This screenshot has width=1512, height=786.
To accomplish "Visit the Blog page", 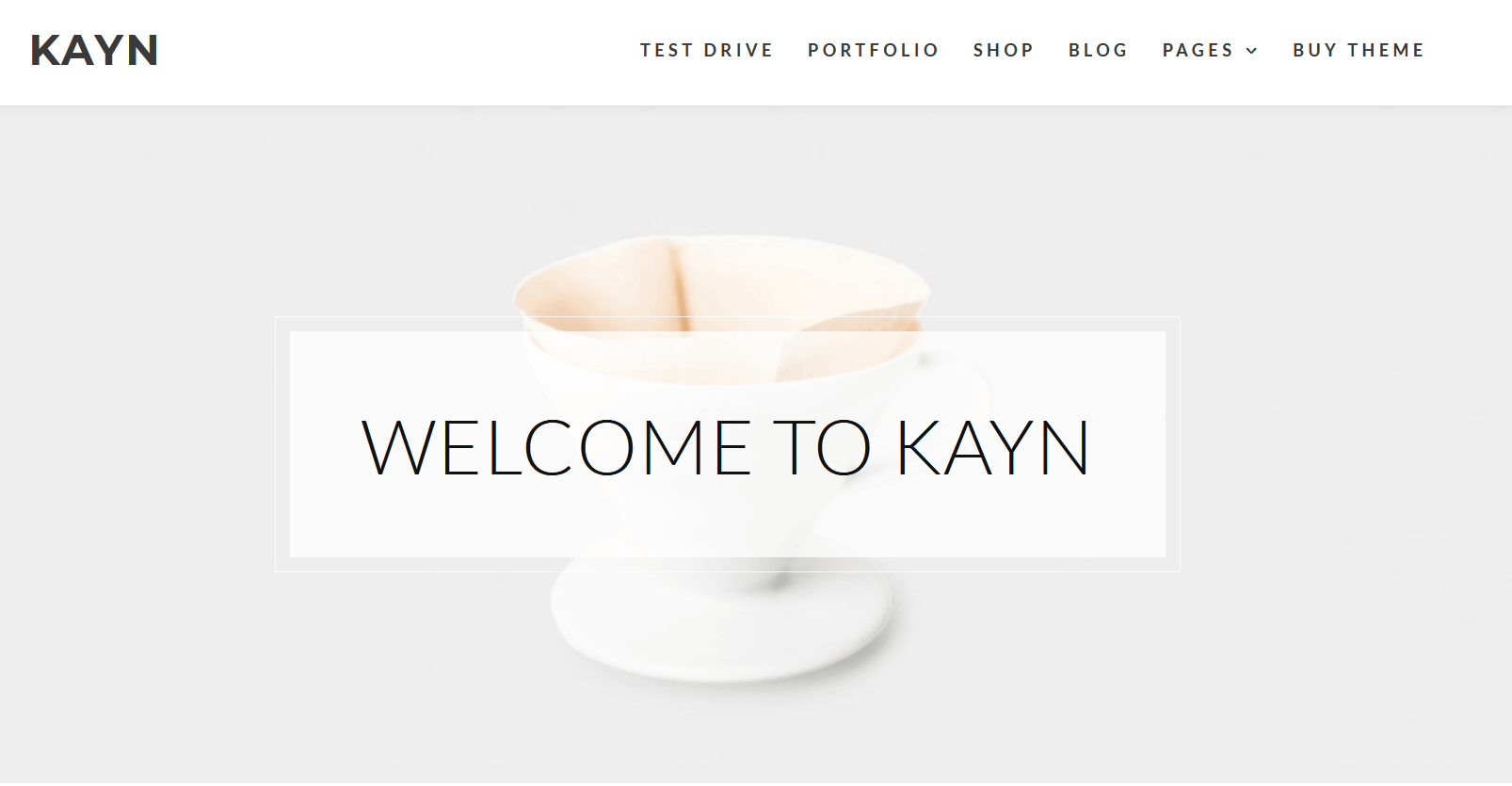I will click(1098, 51).
